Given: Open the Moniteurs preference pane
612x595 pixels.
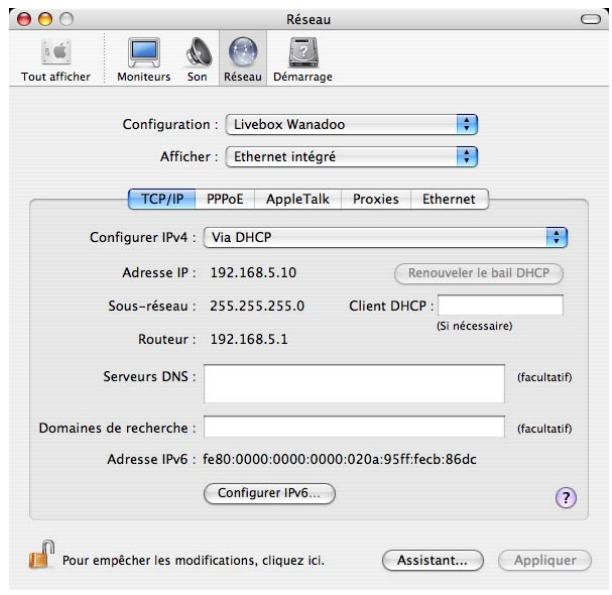Looking at the screenshot, I should pyautogui.click(x=144, y=60).
